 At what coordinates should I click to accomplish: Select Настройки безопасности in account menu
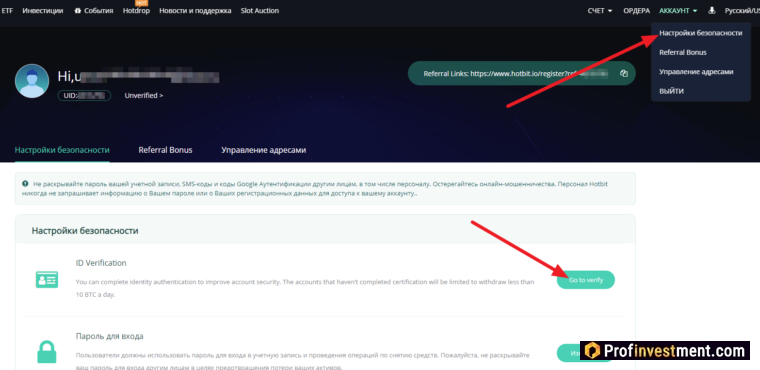click(x=700, y=33)
